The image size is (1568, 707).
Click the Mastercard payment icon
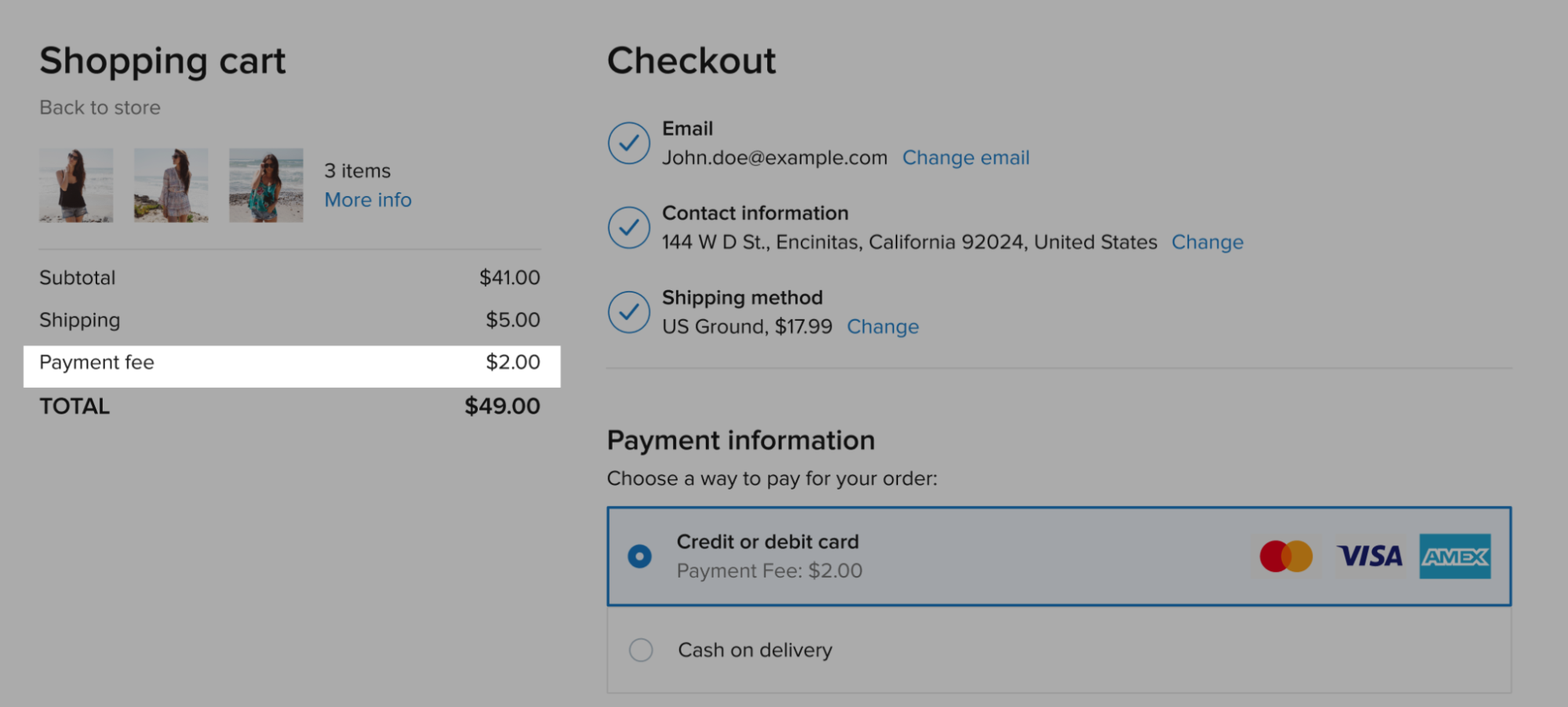pos(1286,556)
